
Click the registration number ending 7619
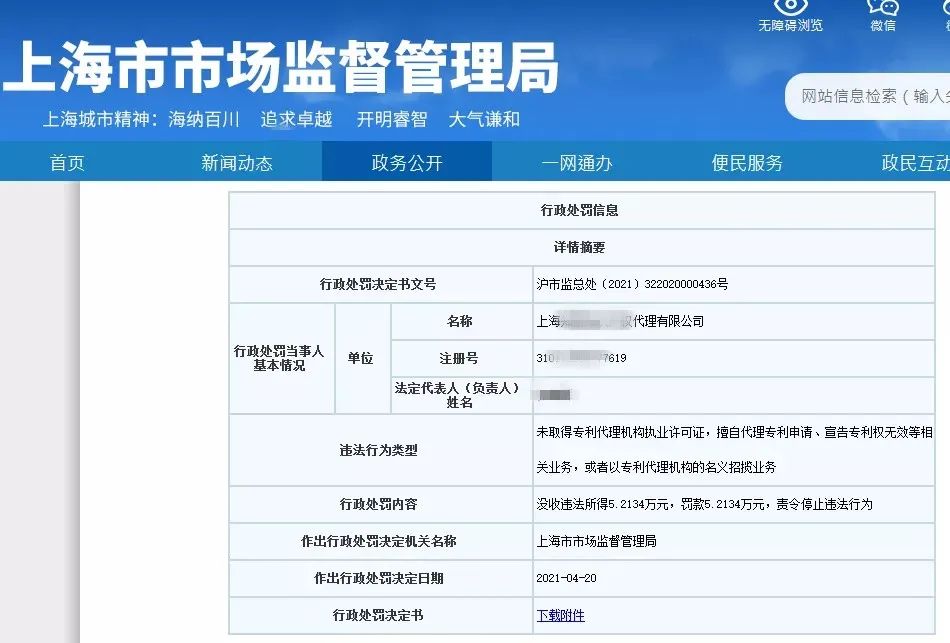[x=581, y=358]
